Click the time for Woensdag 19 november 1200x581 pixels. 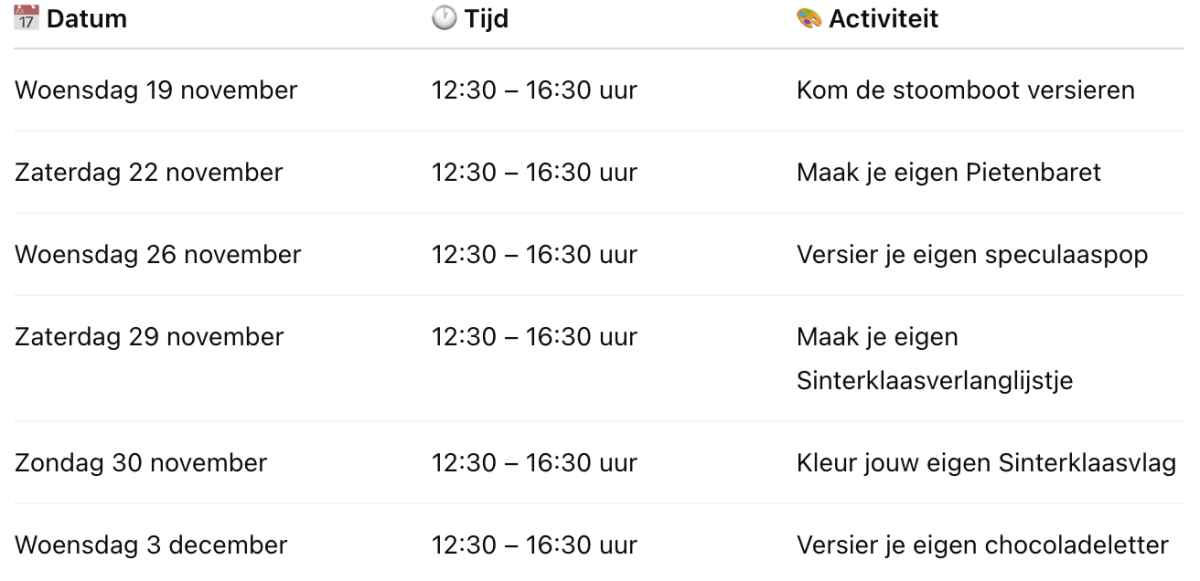click(x=534, y=90)
